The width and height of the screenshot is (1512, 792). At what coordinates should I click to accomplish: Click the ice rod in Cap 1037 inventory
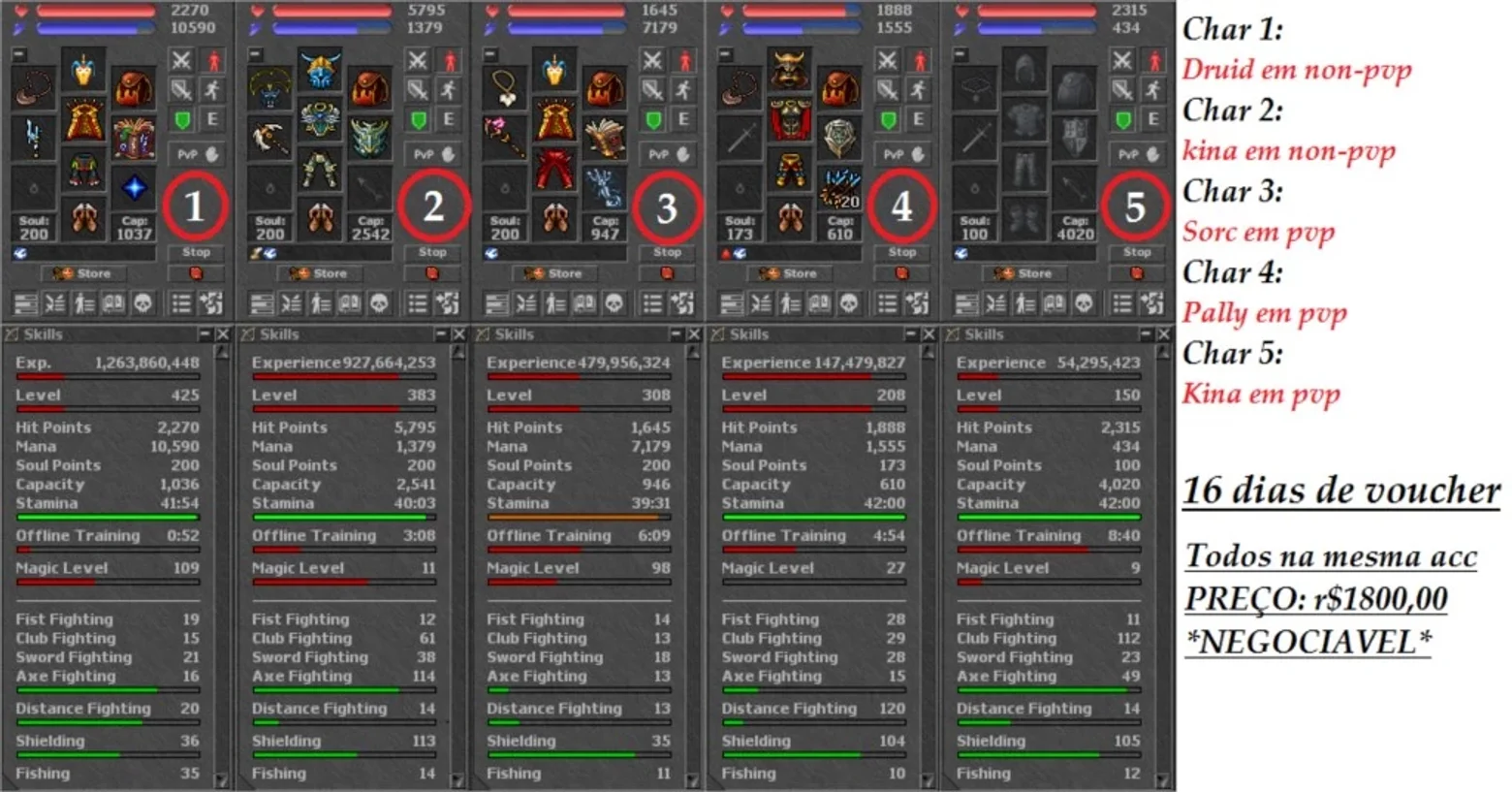tap(33, 138)
